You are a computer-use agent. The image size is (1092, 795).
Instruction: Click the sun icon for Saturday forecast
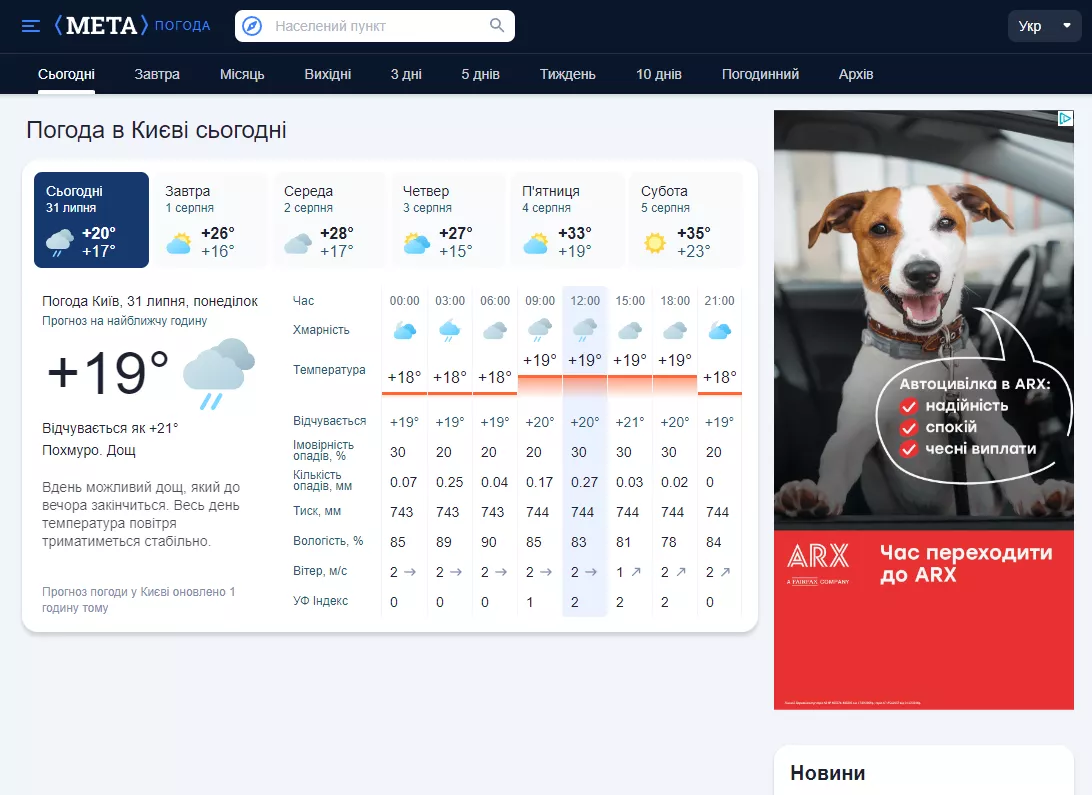655,243
